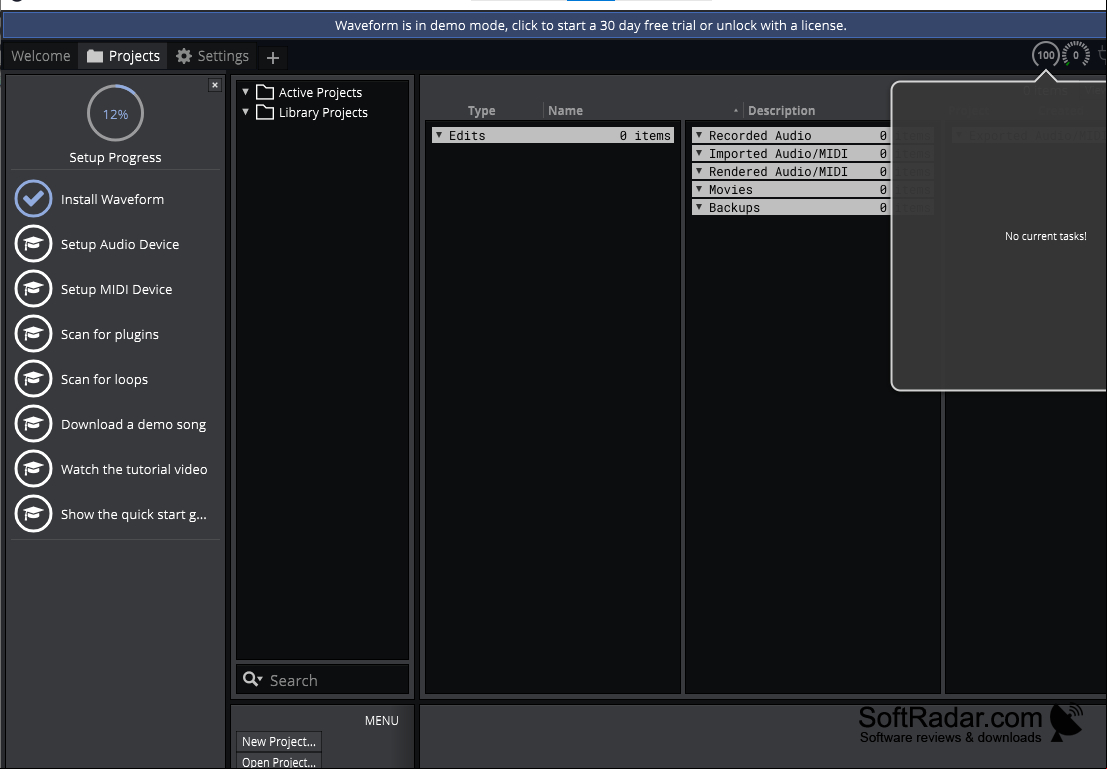
Task: Click the 'Movies' row label
Action: 731,189
